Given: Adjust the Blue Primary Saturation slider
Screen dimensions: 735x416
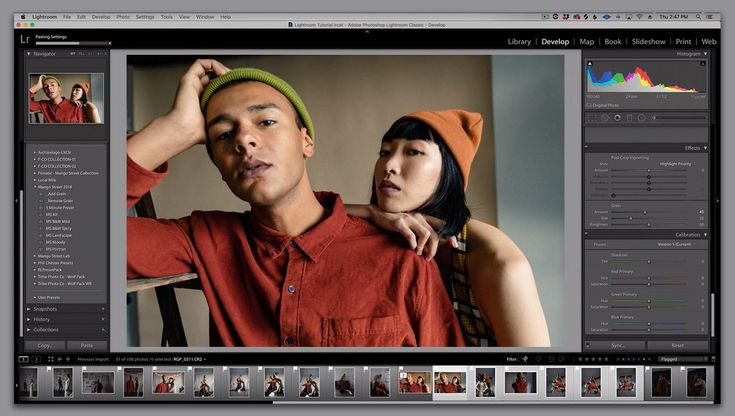Looking at the screenshot, I should point(649,330).
